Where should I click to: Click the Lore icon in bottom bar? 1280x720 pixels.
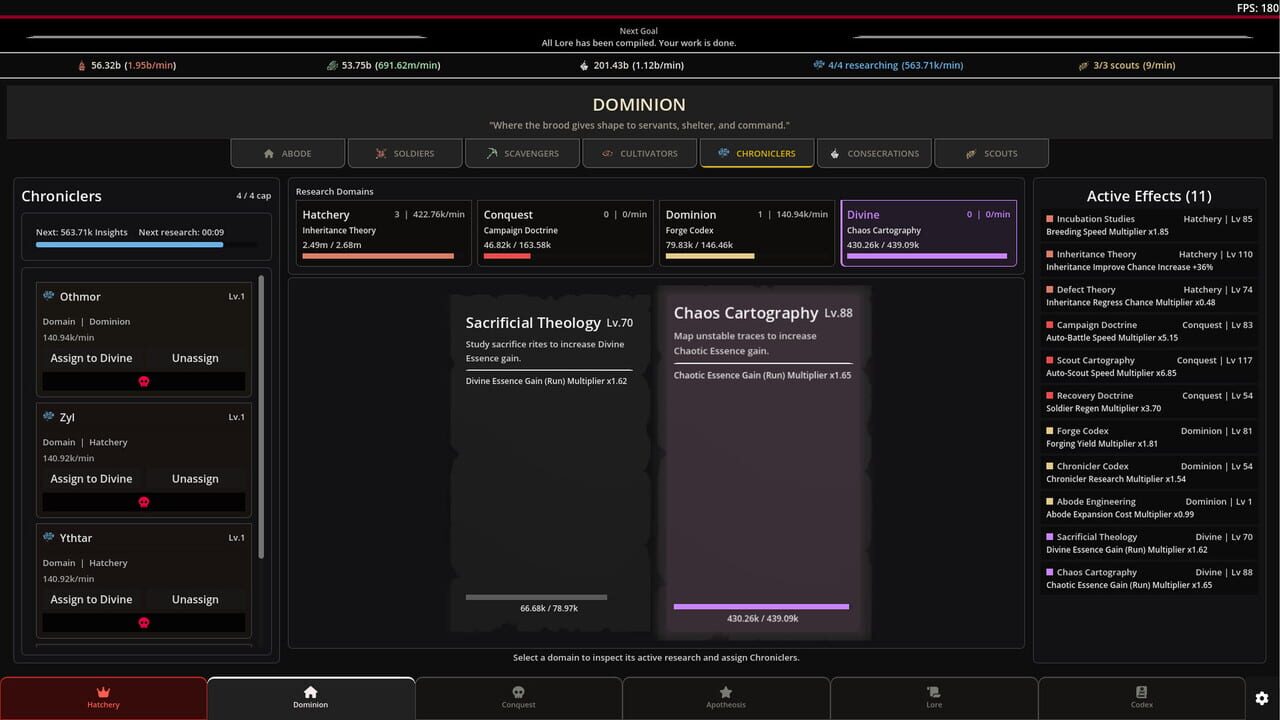click(x=933, y=692)
